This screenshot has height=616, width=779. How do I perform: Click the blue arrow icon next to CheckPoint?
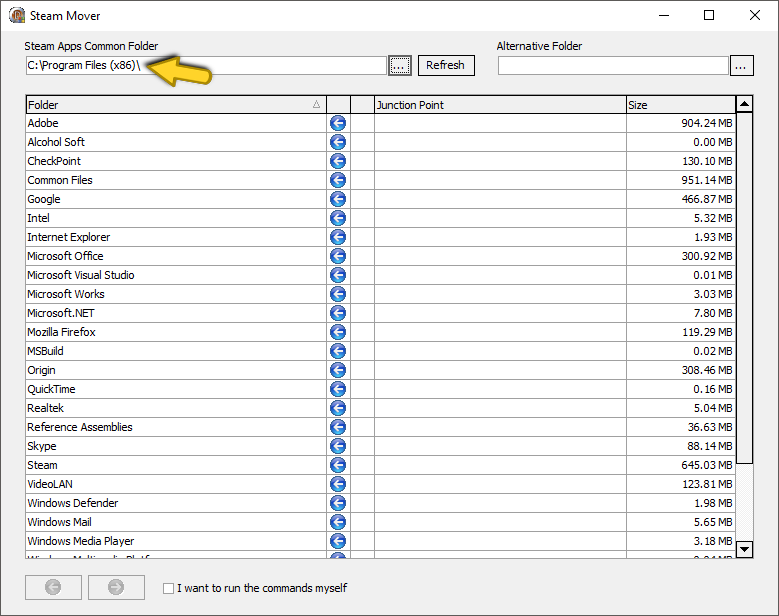(x=338, y=161)
